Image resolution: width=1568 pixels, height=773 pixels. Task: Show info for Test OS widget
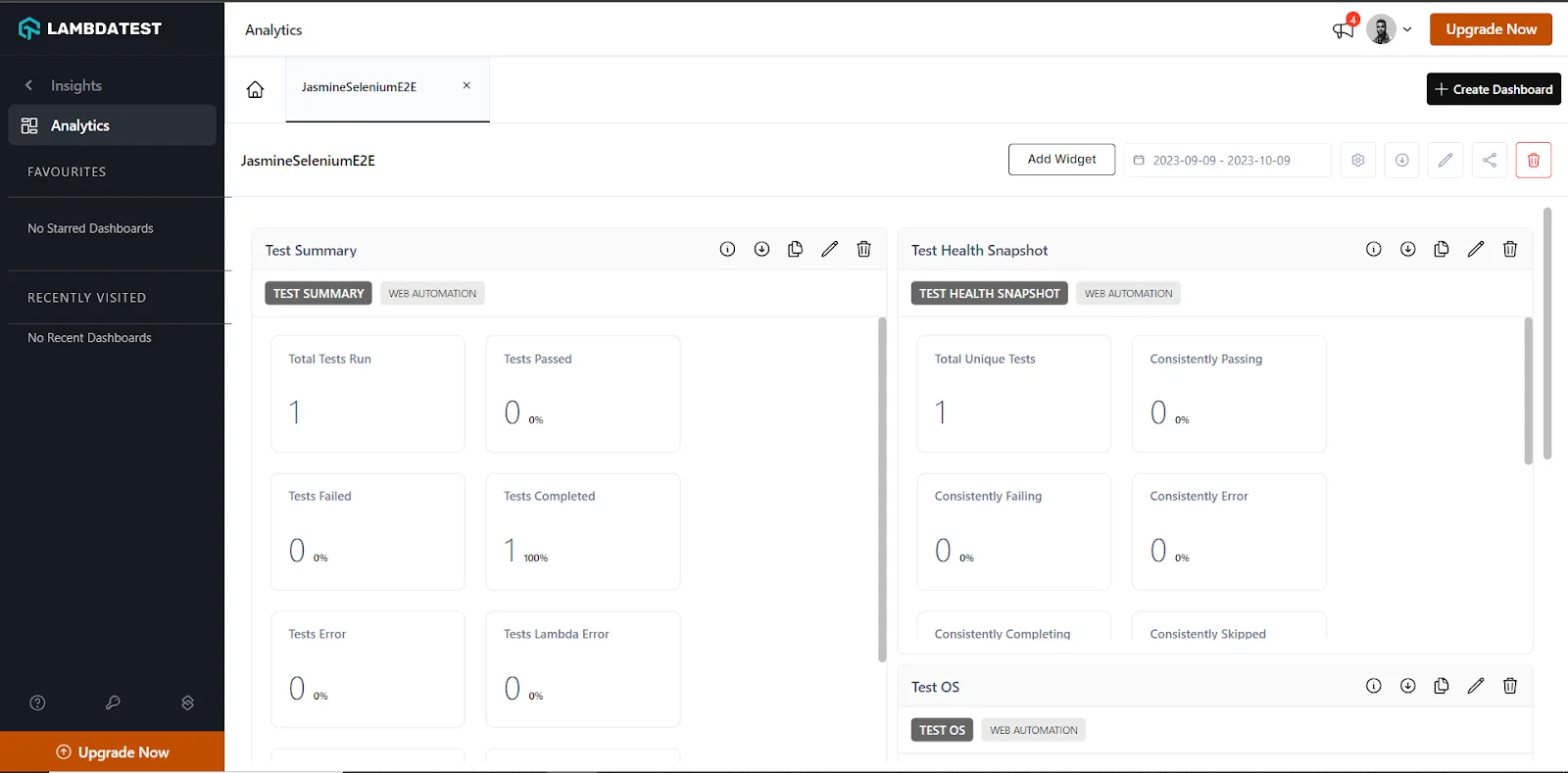tap(1374, 686)
